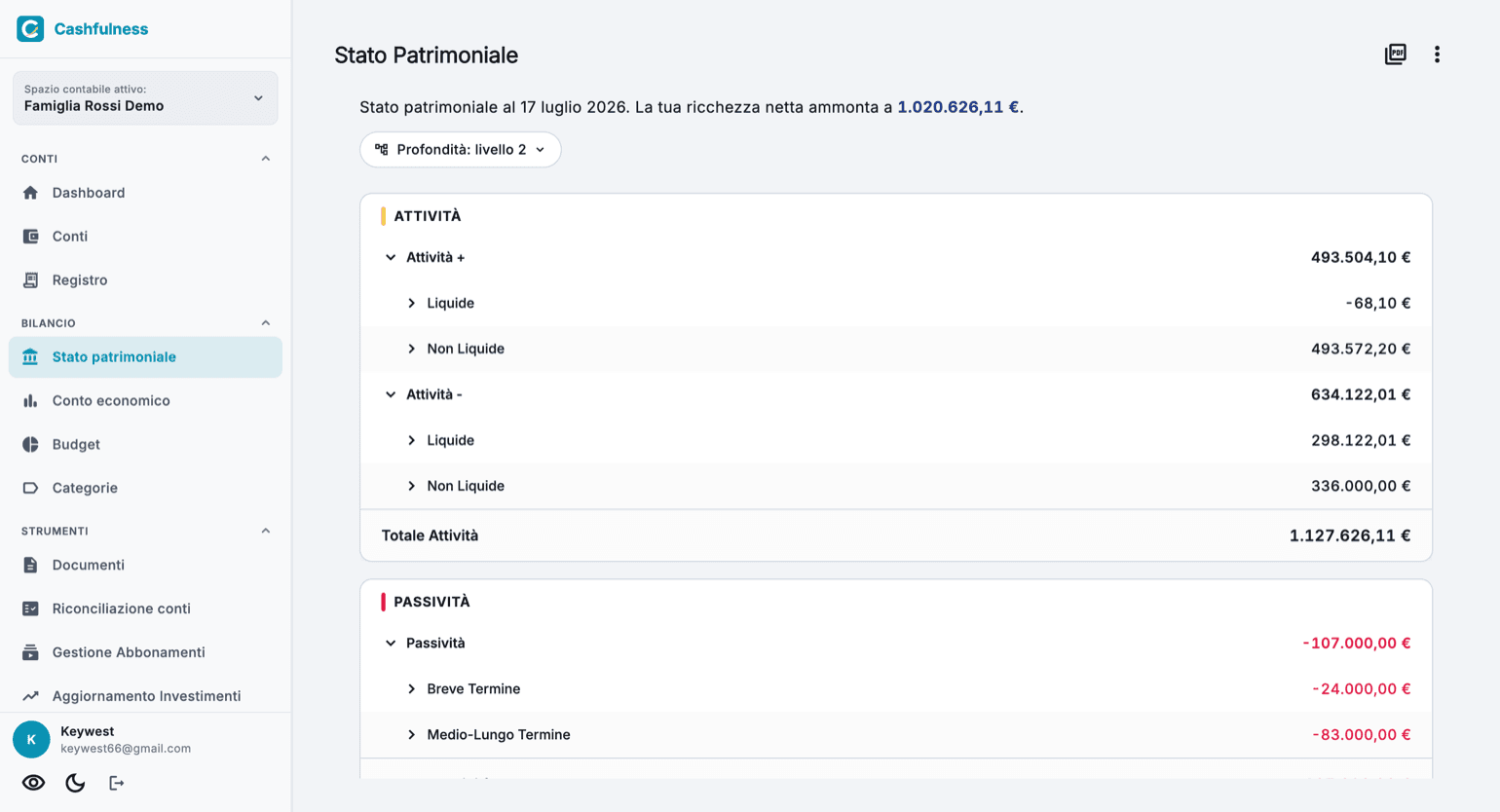This screenshot has width=1500, height=812.
Task: Collapse the CONTI sidebar section
Action: (266, 159)
